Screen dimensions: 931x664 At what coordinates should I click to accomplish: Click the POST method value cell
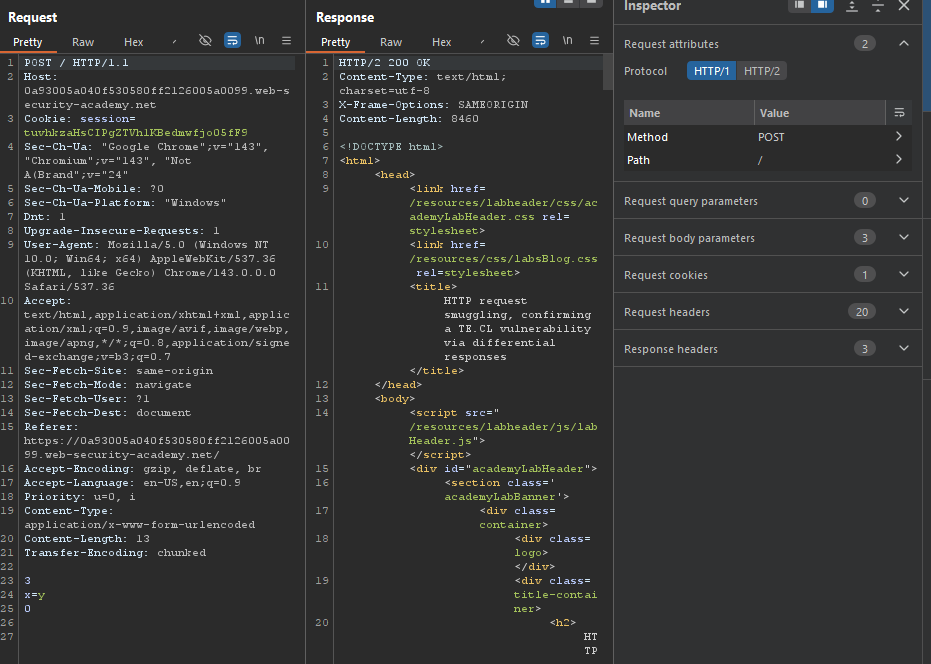click(771, 137)
